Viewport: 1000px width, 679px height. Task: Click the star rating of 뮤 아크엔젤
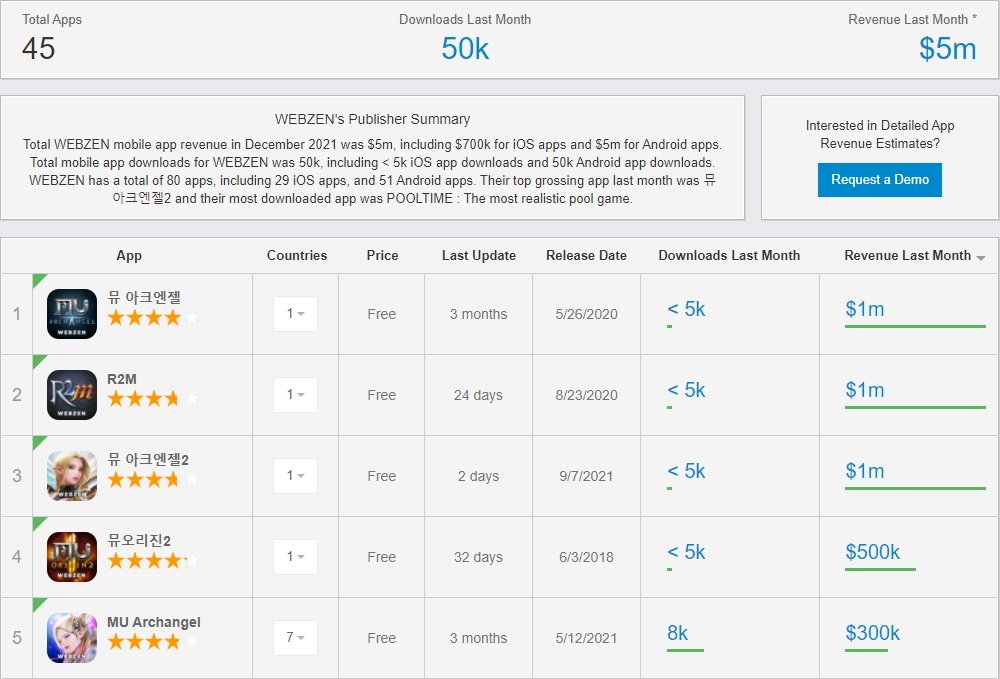pos(153,318)
